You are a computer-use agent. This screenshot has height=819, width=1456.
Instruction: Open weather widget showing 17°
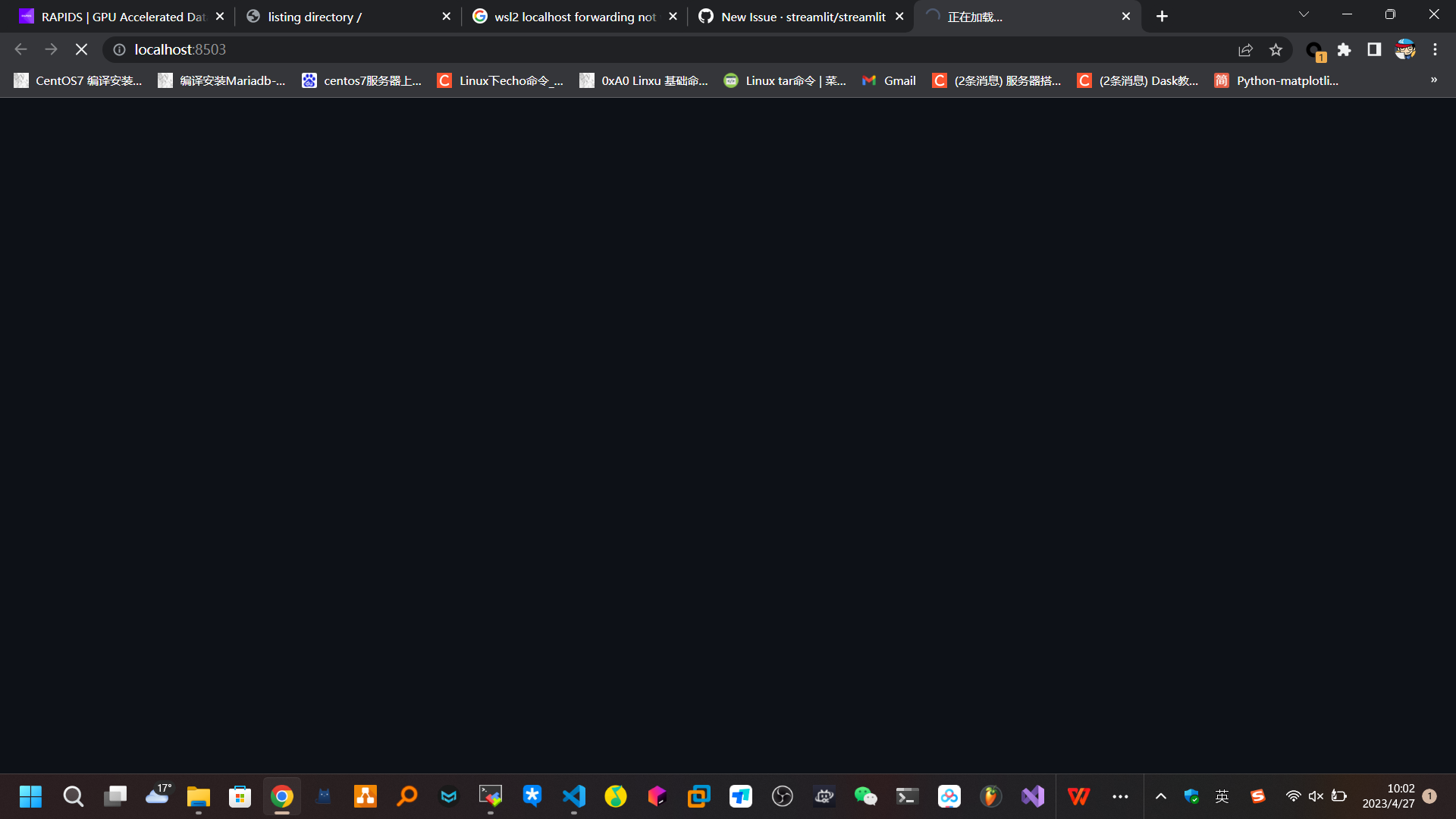point(157,795)
